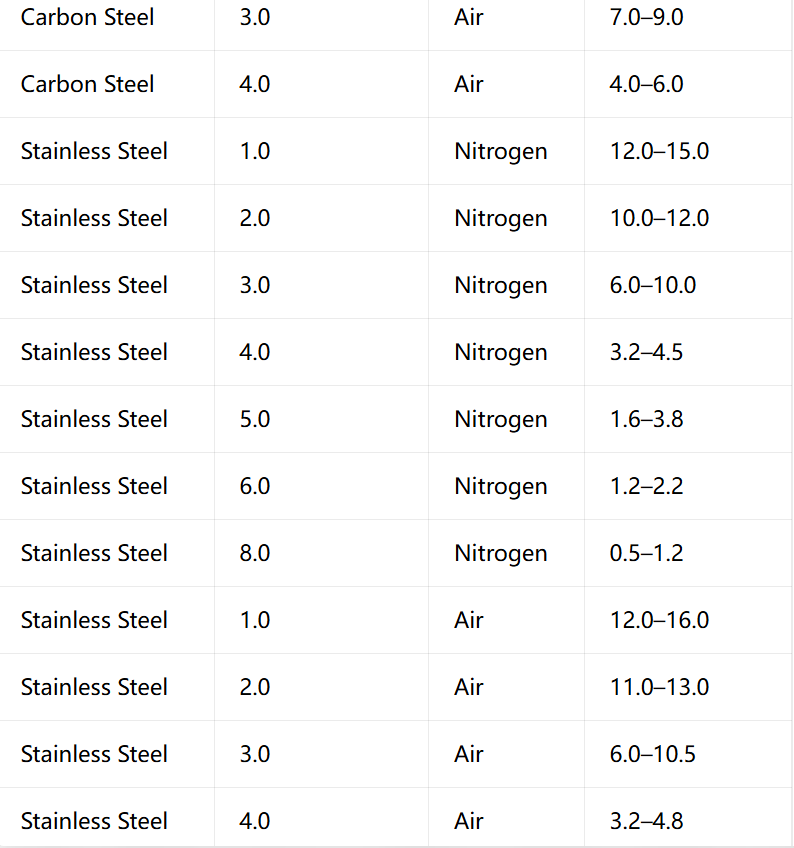Click Nitrogen in the 8.0 thickness row

tap(500, 555)
